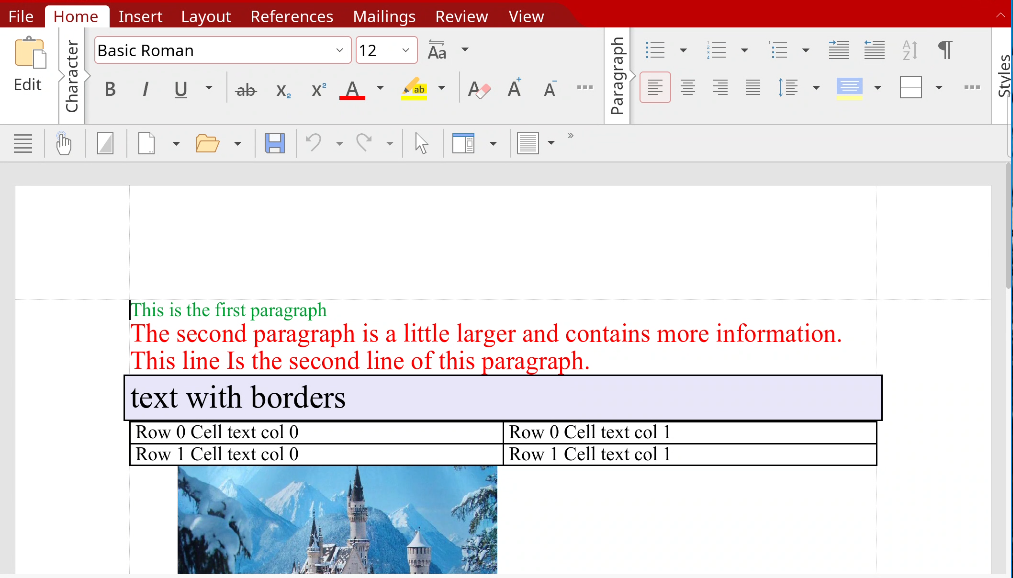
Task: Enable justified paragraph alignment
Action: point(753,87)
